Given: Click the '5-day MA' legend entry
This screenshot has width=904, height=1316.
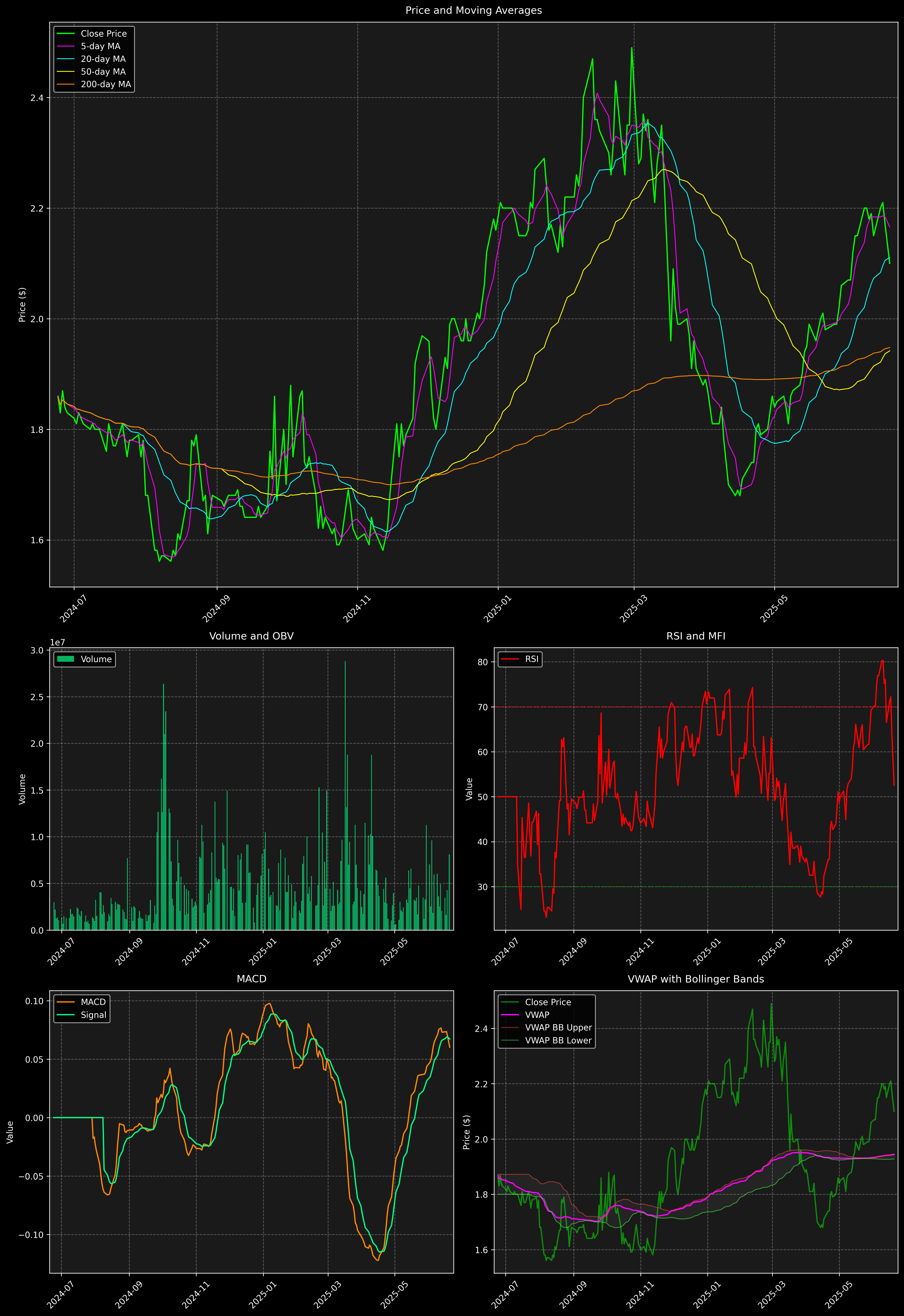Looking at the screenshot, I should pyautogui.click(x=89, y=47).
